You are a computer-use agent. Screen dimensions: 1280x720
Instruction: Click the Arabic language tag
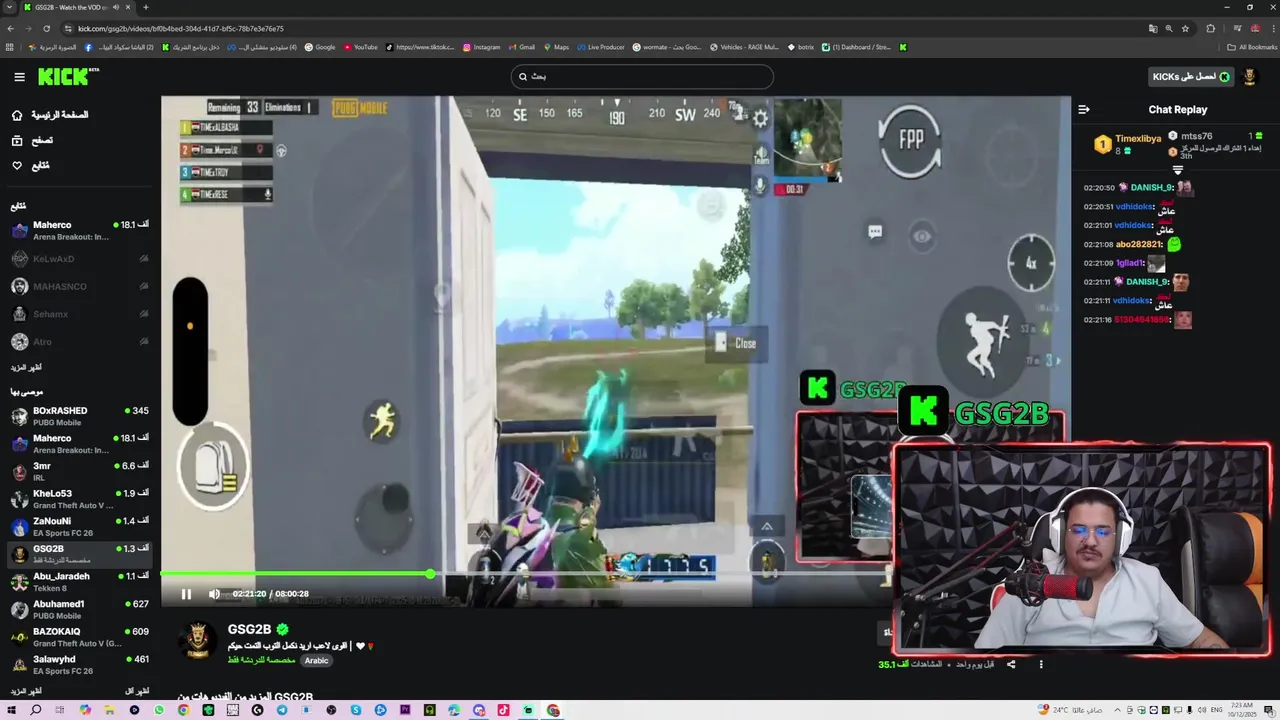point(316,661)
